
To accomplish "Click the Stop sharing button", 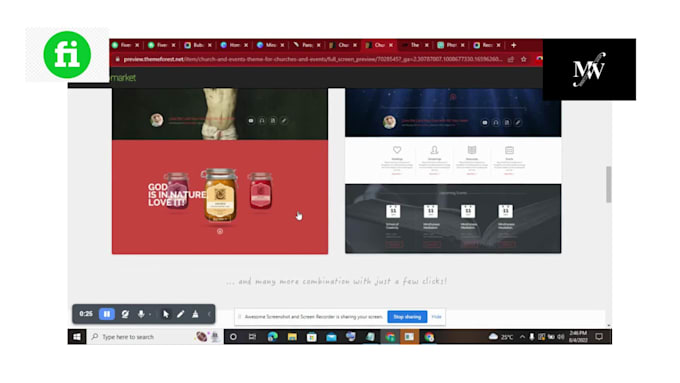I will click(x=407, y=317).
